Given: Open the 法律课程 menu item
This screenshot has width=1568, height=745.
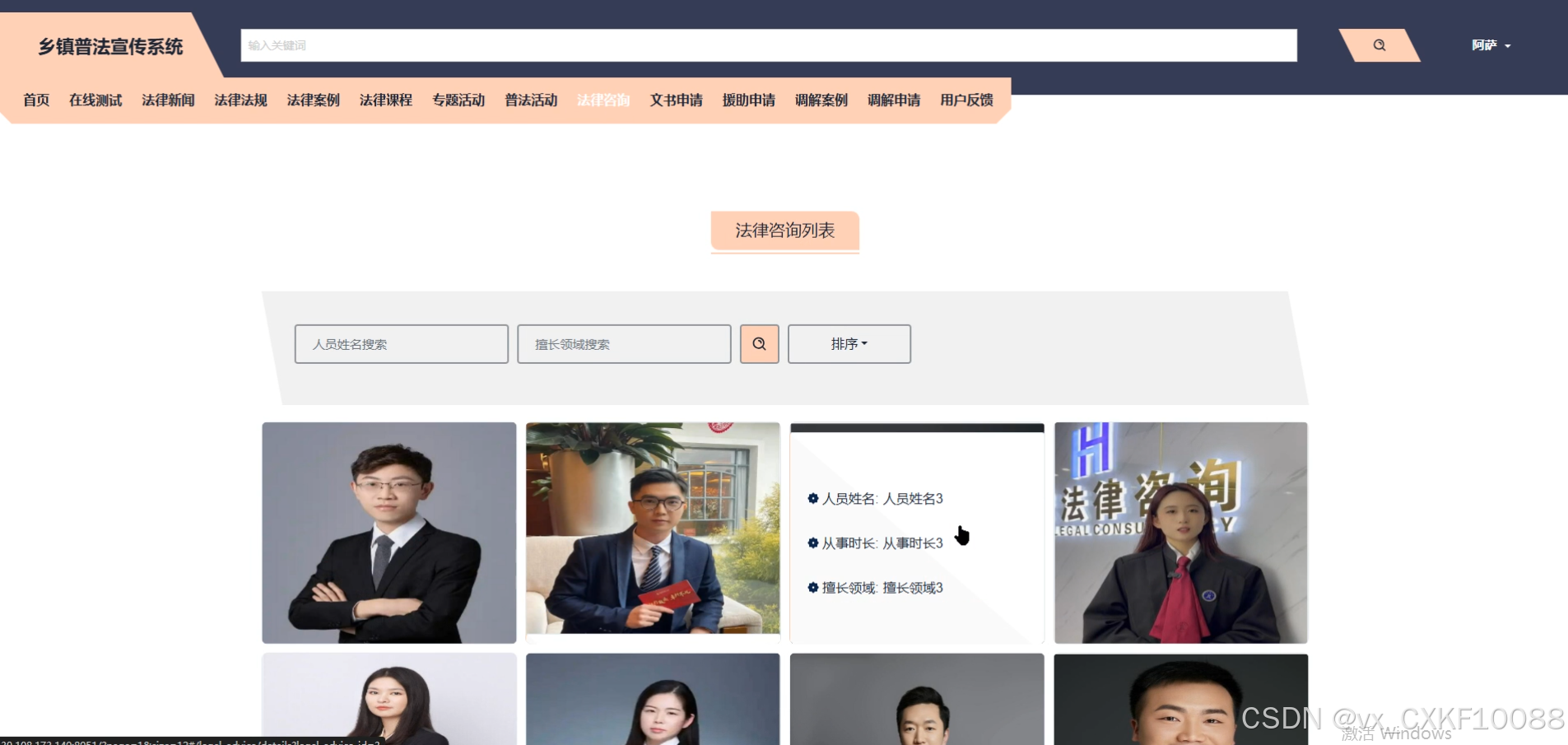Looking at the screenshot, I should point(385,100).
